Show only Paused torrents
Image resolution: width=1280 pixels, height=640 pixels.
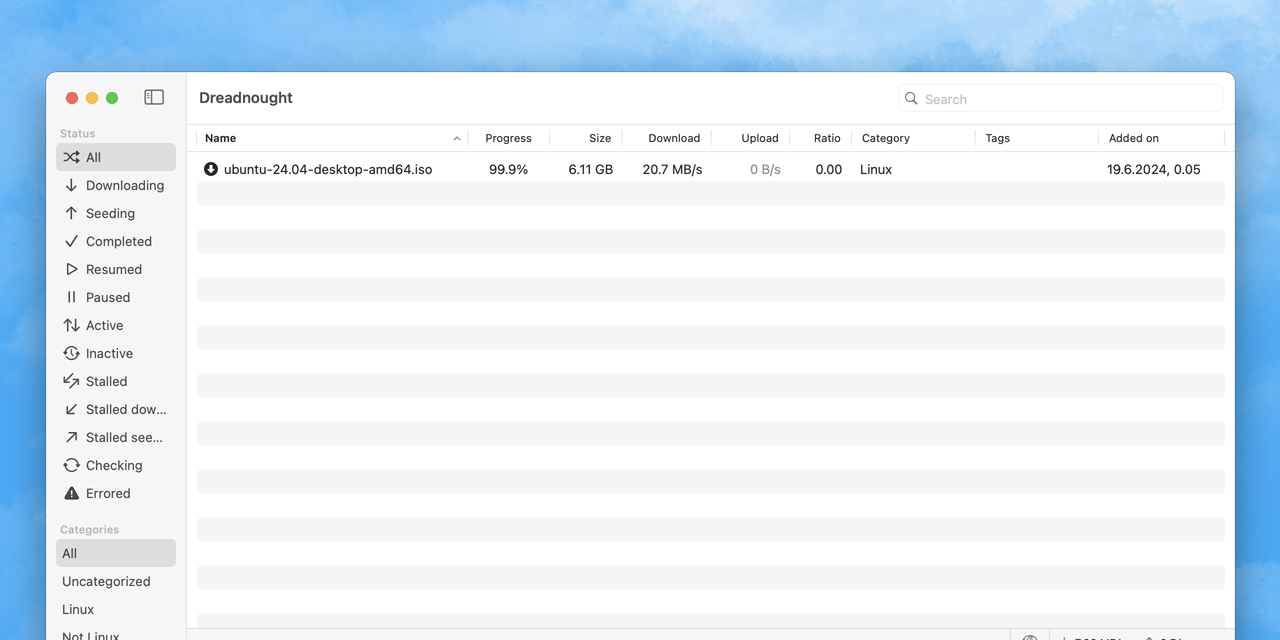106,297
